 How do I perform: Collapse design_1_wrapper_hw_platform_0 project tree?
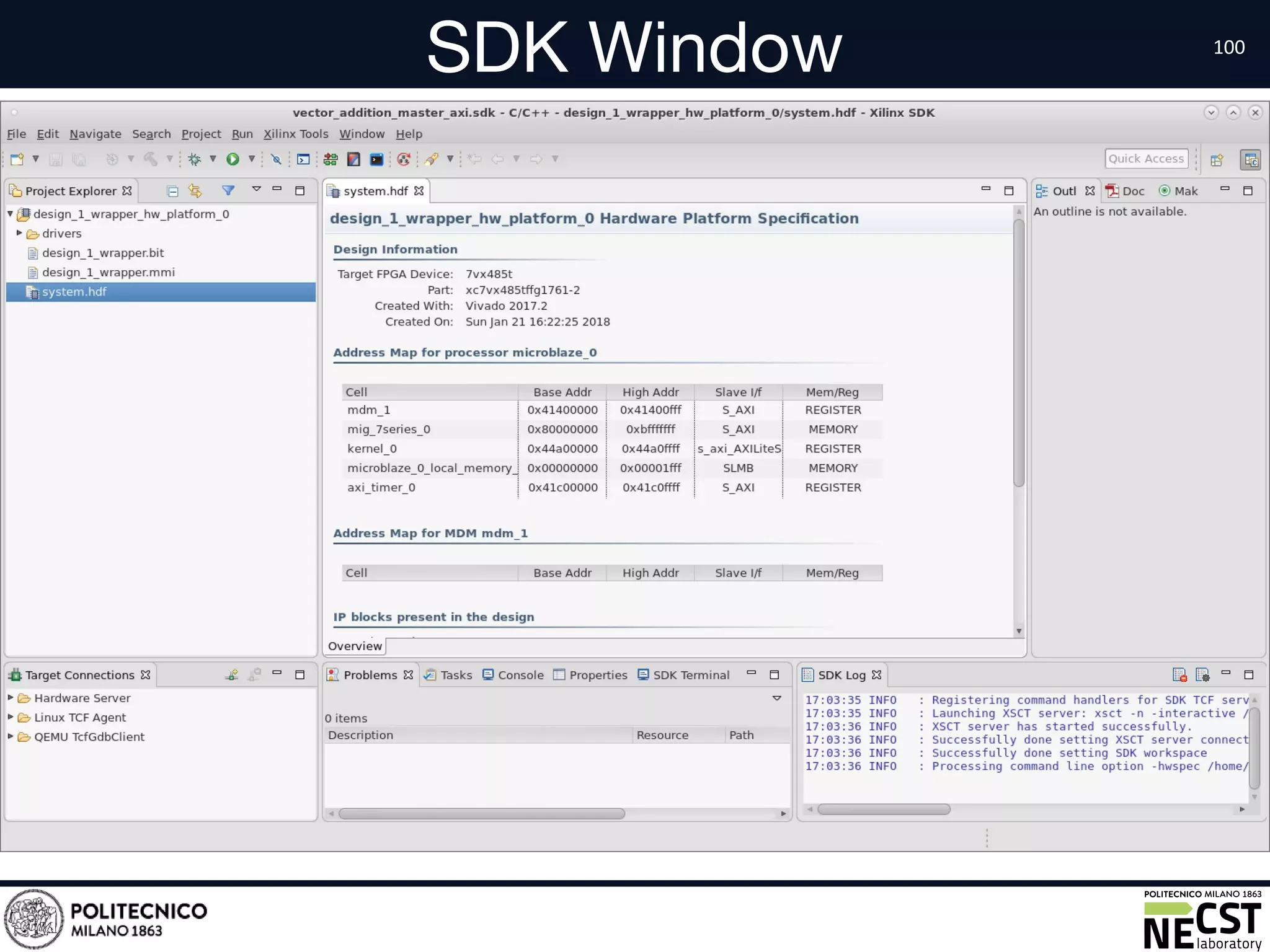11,214
